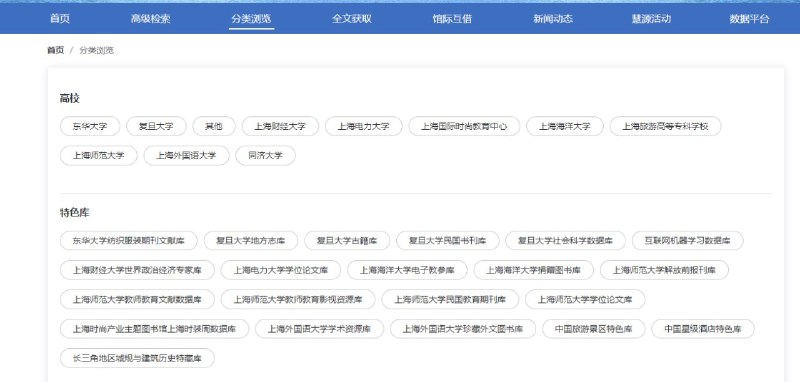This screenshot has height=382, width=800.
Task: Choose the 上海海洋大学 tag
Action: coord(565,126)
